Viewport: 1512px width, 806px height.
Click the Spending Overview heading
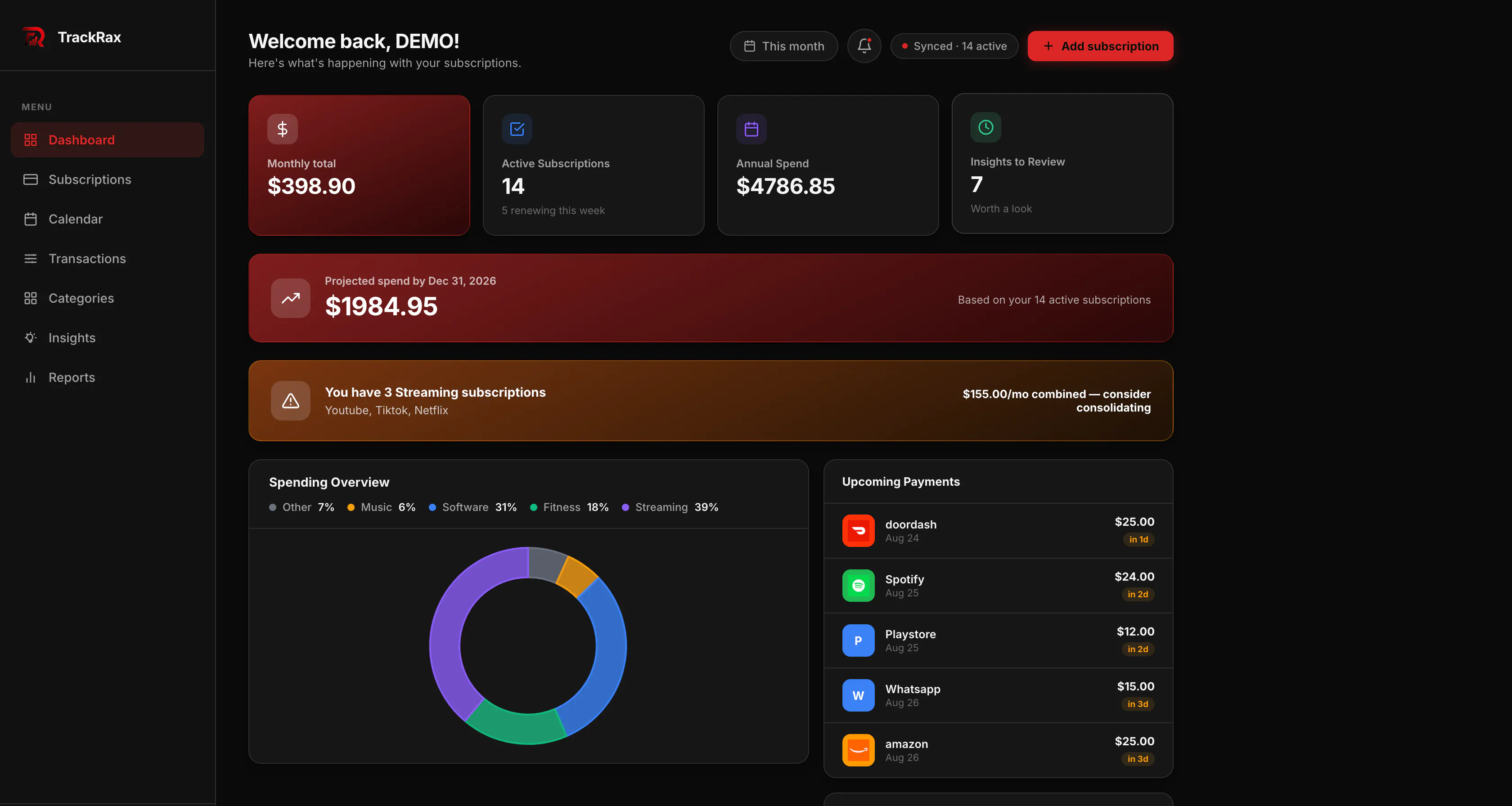click(328, 482)
